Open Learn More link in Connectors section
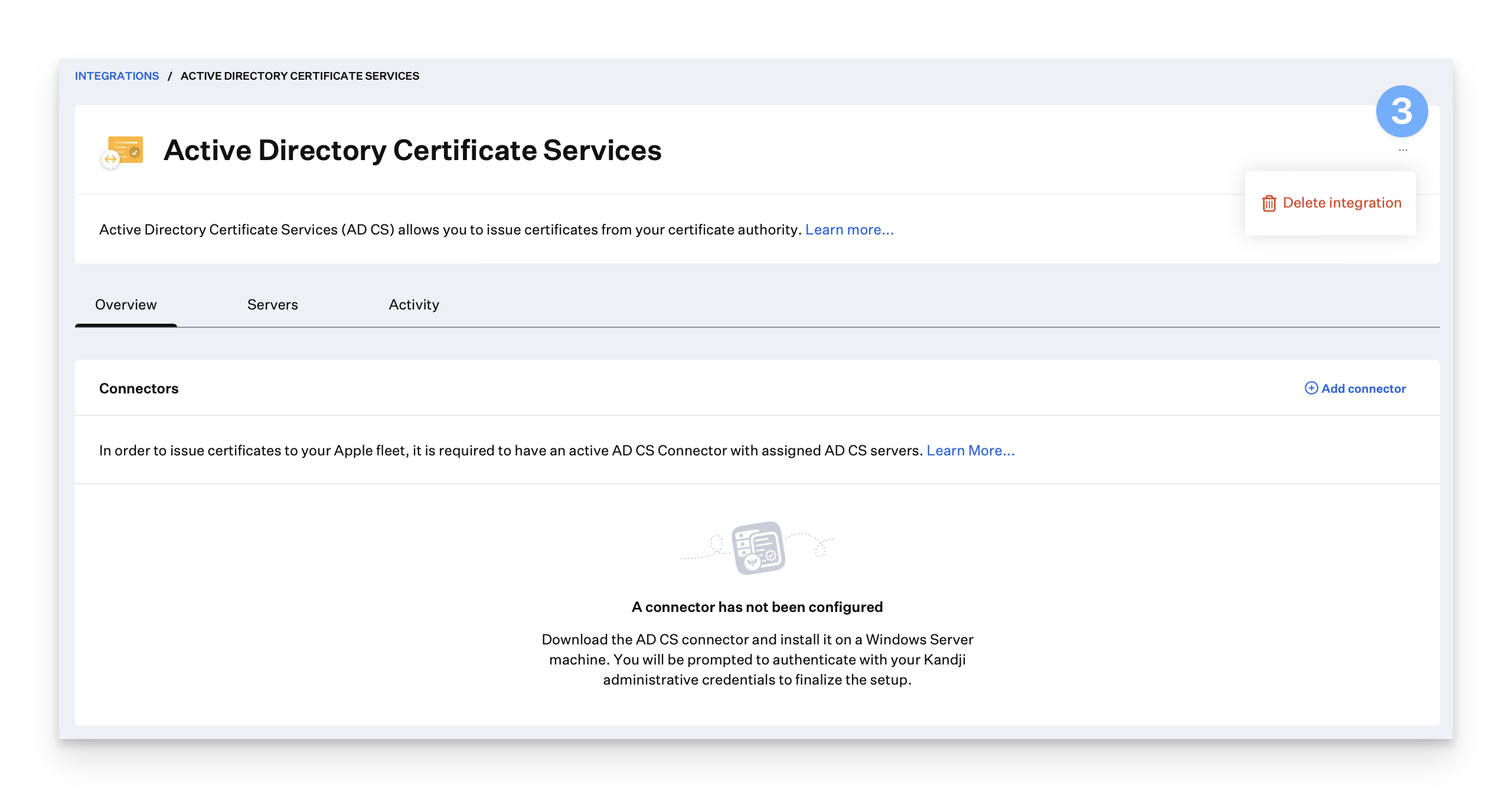The height and width of the screenshot is (798, 1512). click(970, 451)
